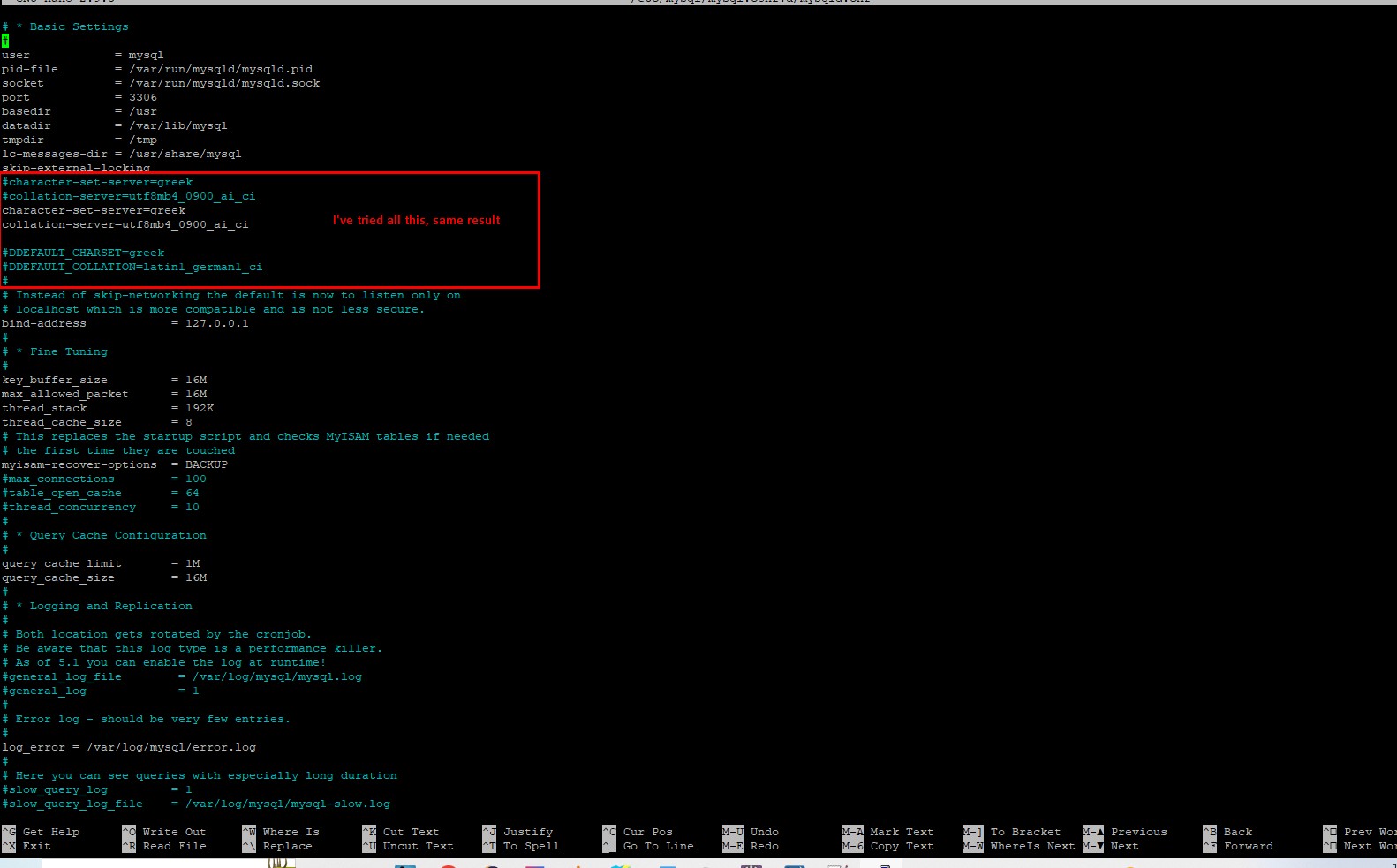Click the port 3306 setting line

click(x=79, y=97)
